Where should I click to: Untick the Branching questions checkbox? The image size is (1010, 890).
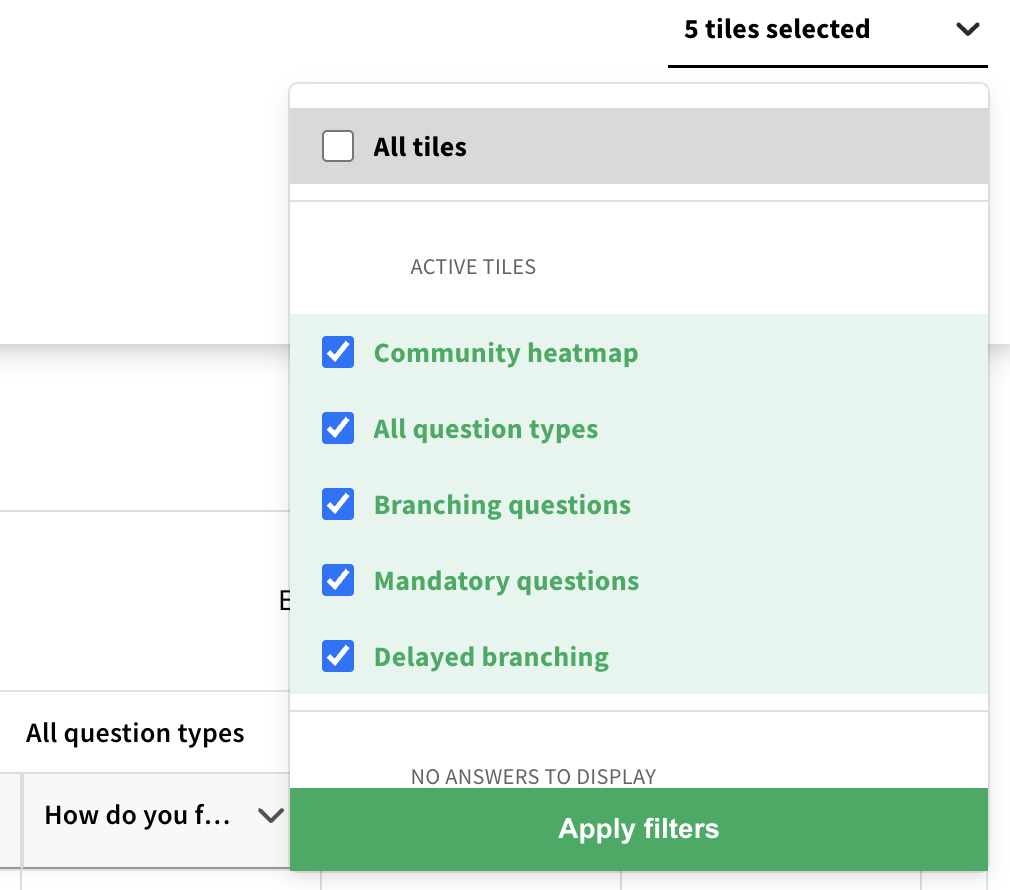(x=338, y=505)
